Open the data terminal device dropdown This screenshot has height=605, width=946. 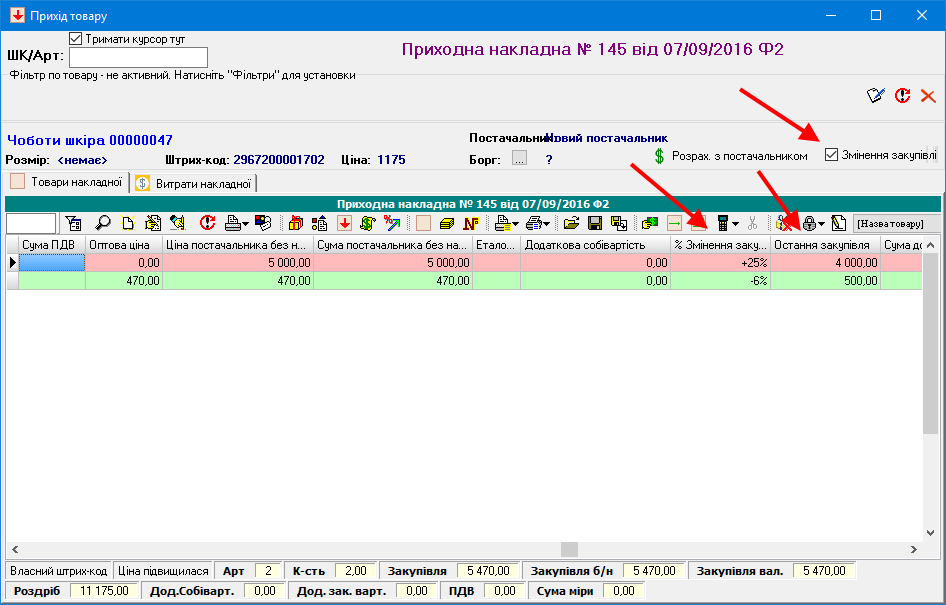[x=736, y=224]
